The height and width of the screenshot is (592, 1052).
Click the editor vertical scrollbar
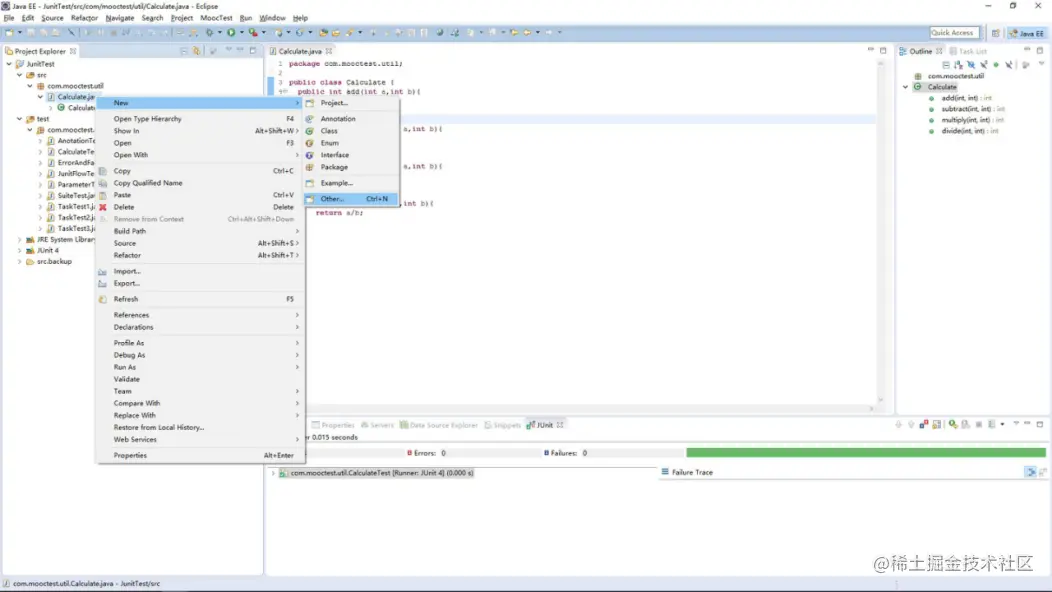(x=880, y=232)
